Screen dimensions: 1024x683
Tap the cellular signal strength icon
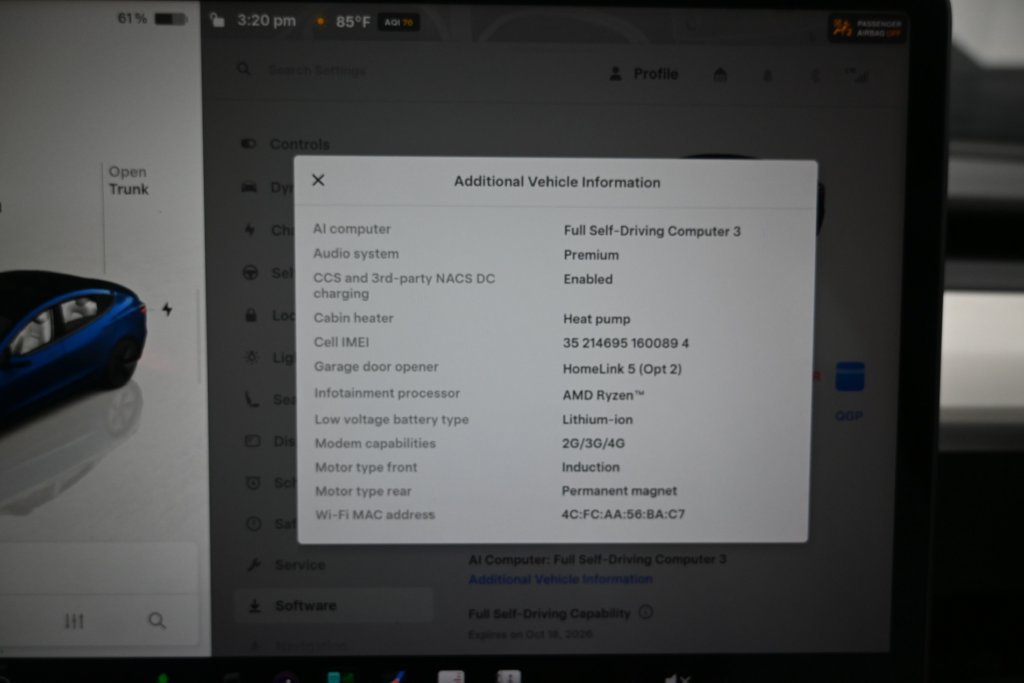(857, 75)
